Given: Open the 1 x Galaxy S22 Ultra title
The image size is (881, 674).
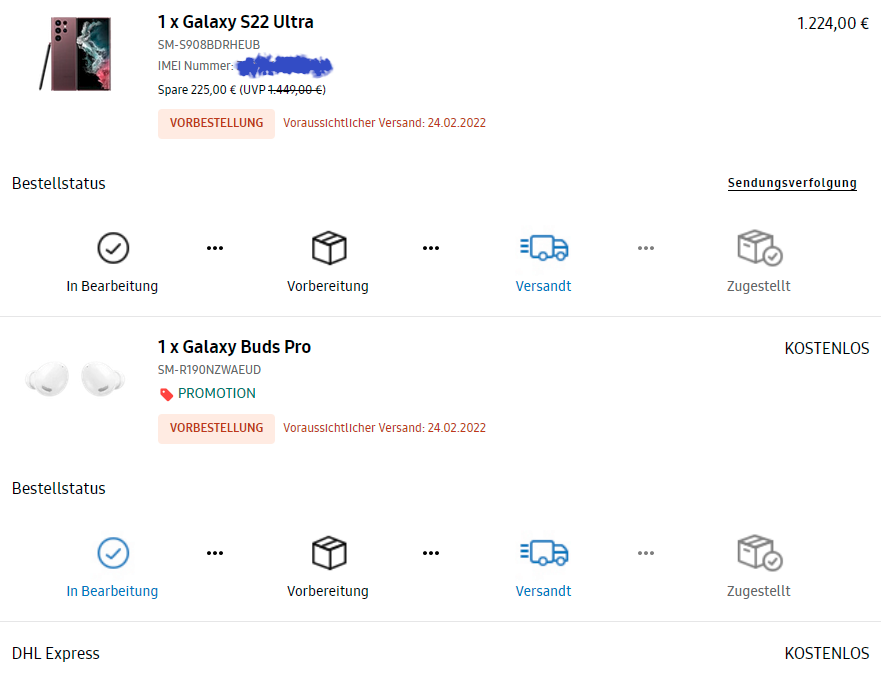Looking at the screenshot, I should pos(235,22).
